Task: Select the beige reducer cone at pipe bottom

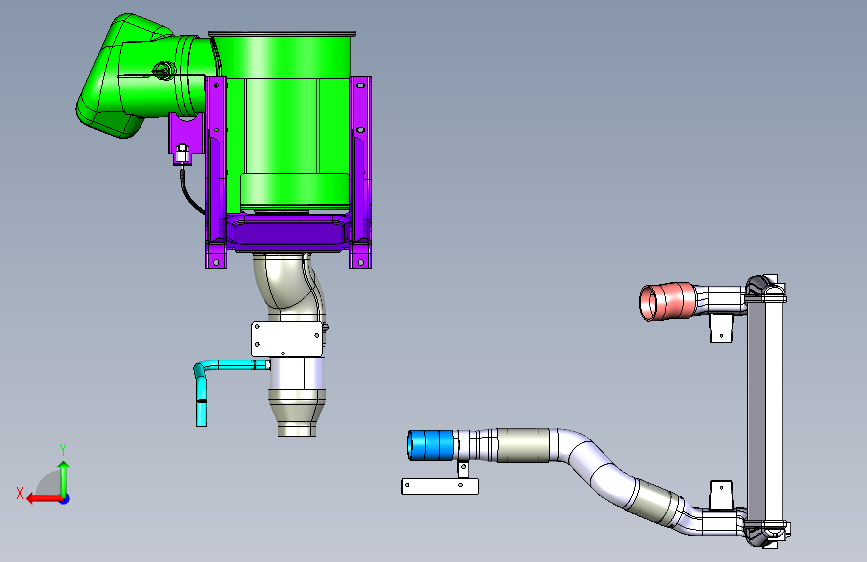Action: tap(297, 414)
